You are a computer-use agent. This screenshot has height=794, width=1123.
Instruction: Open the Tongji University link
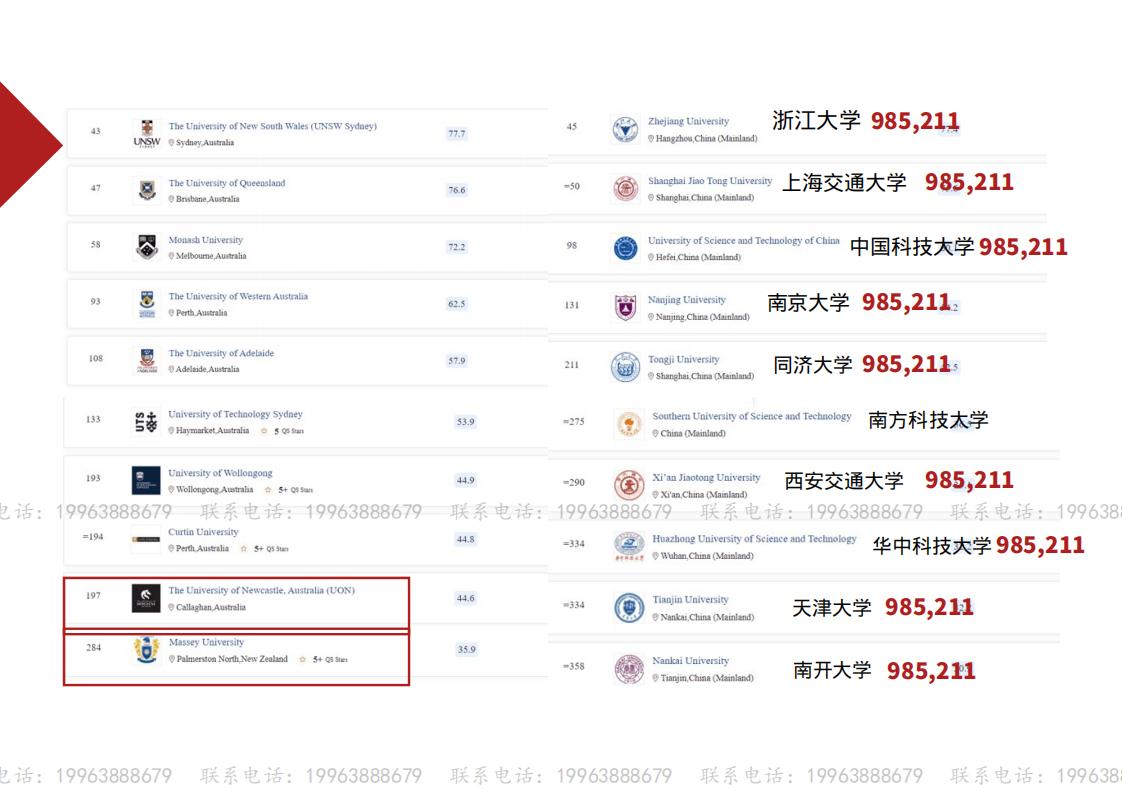click(683, 359)
